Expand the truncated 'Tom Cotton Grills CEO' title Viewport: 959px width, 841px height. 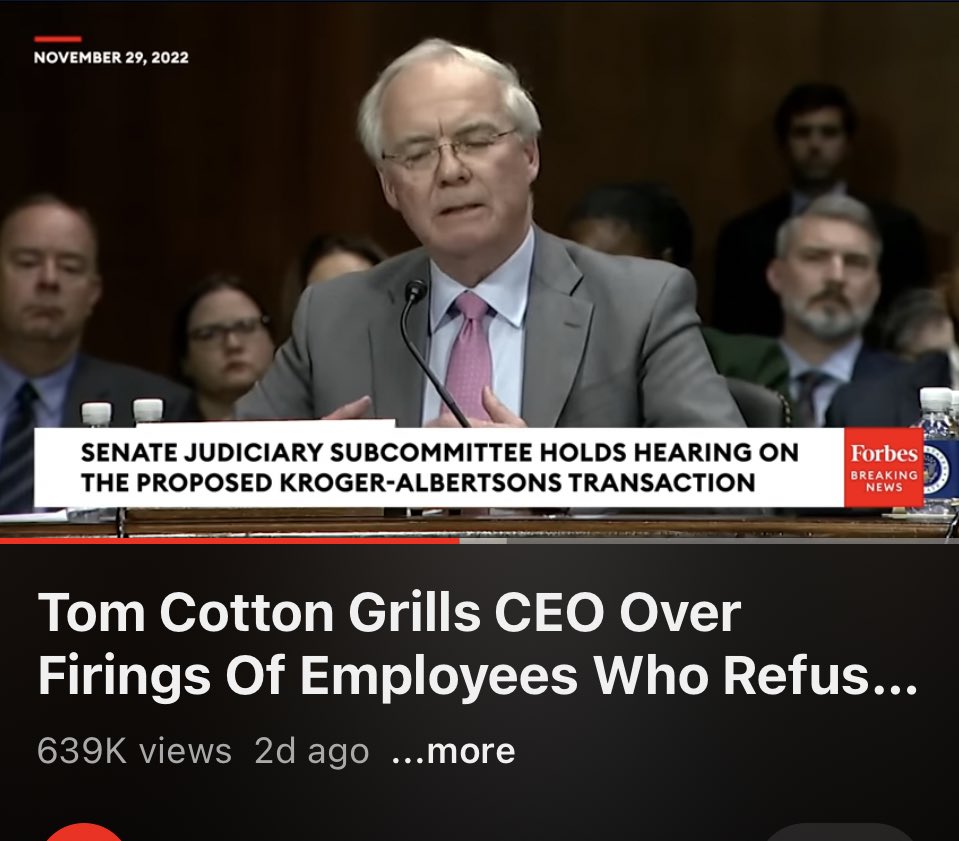pyautogui.click(x=477, y=643)
